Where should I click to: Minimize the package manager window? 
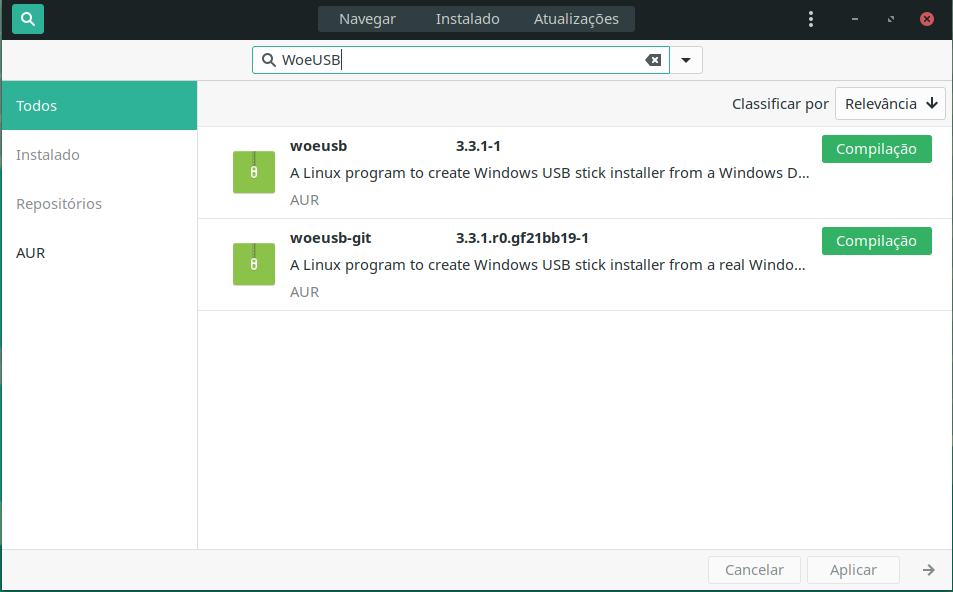[x=855, y=19]
